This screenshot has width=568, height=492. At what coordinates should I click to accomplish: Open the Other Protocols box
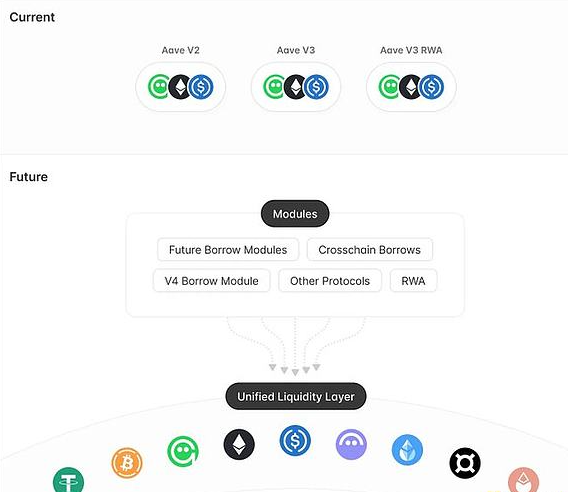330,281
